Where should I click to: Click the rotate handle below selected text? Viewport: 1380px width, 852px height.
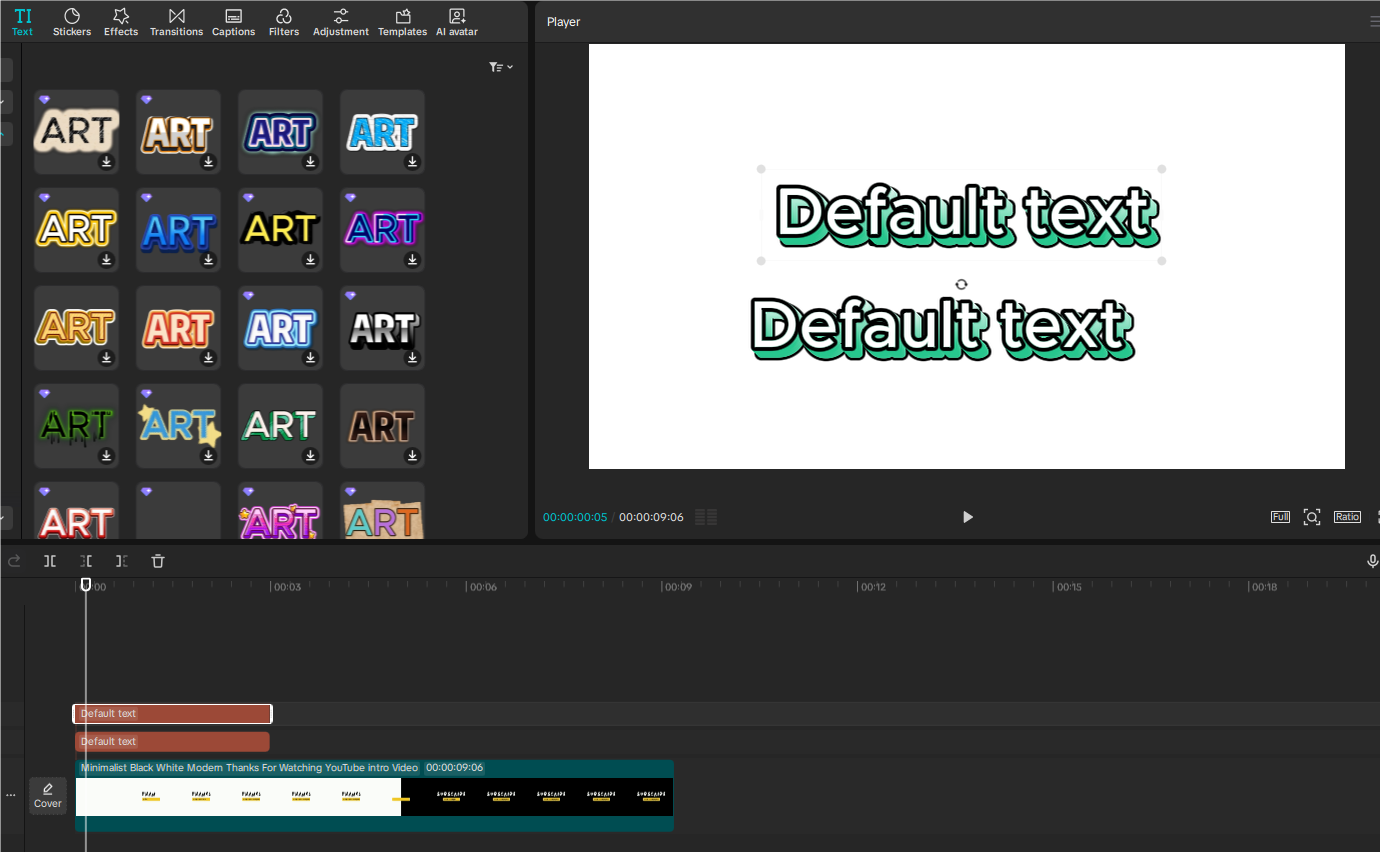(x=961, y=284)
